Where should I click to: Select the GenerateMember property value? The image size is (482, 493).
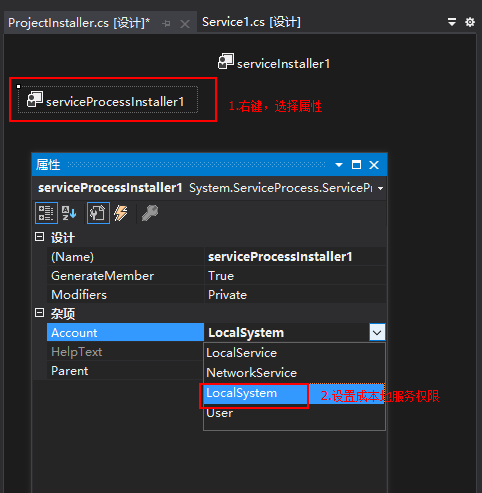coord(295,276)
